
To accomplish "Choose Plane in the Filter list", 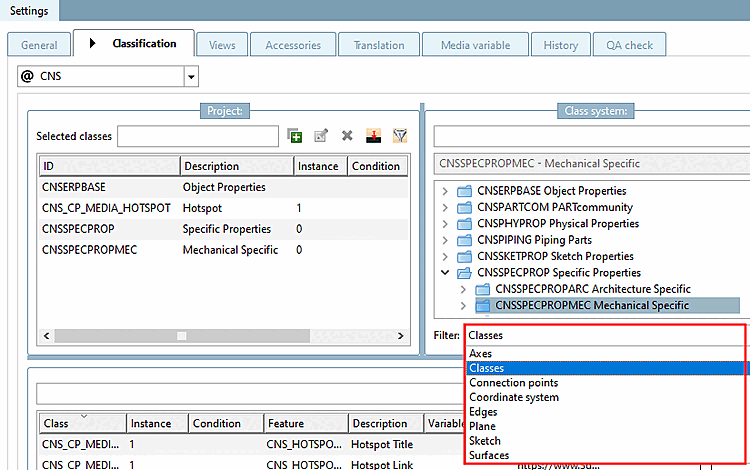I will [605, 426].
